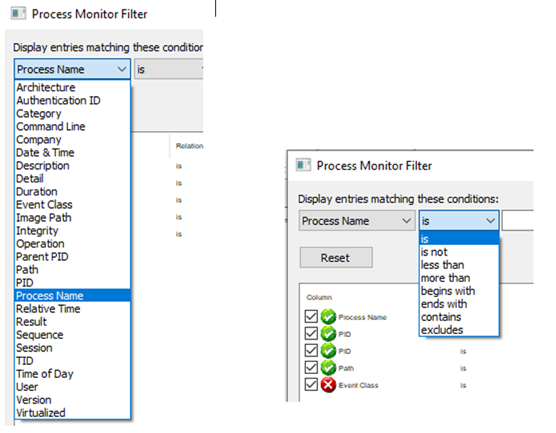Click the 'is' relation cell of Path row

click(463, 368)
